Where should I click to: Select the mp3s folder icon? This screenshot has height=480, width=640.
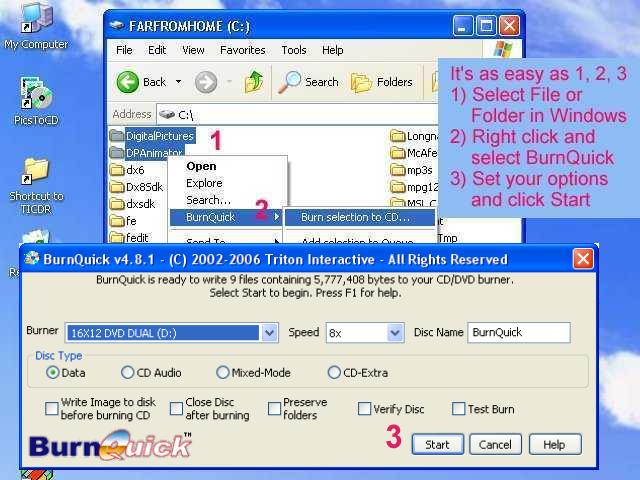(398, 170)
